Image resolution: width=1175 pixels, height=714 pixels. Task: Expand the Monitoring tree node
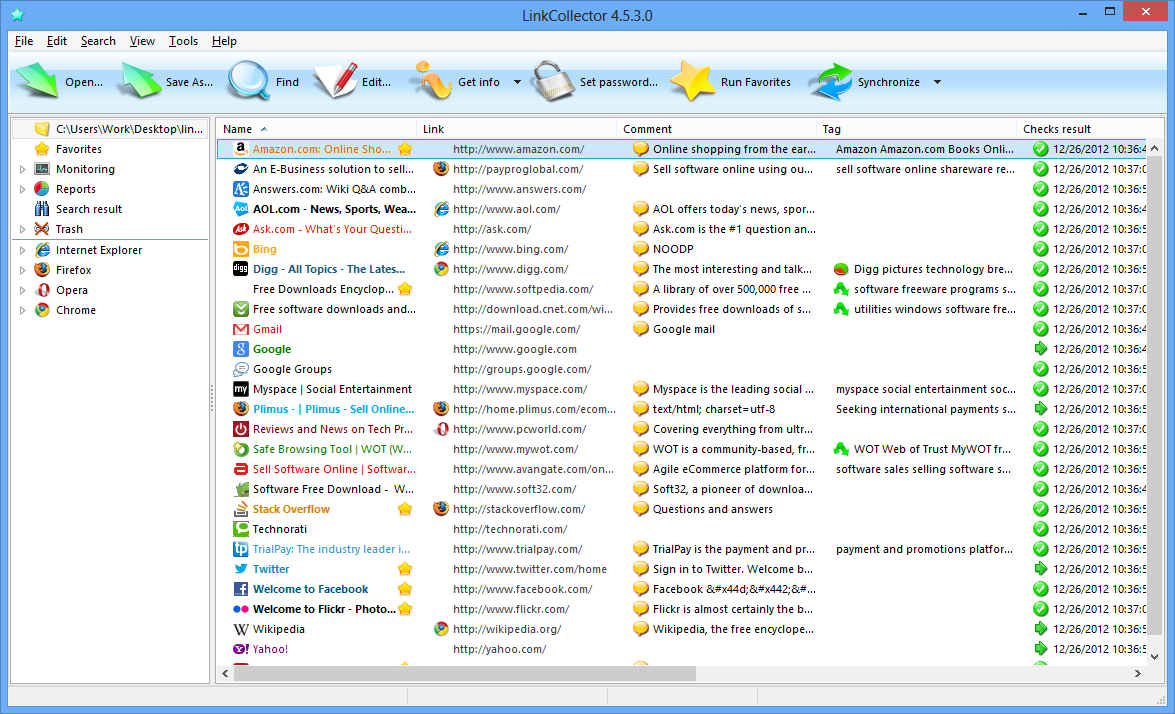23,170
